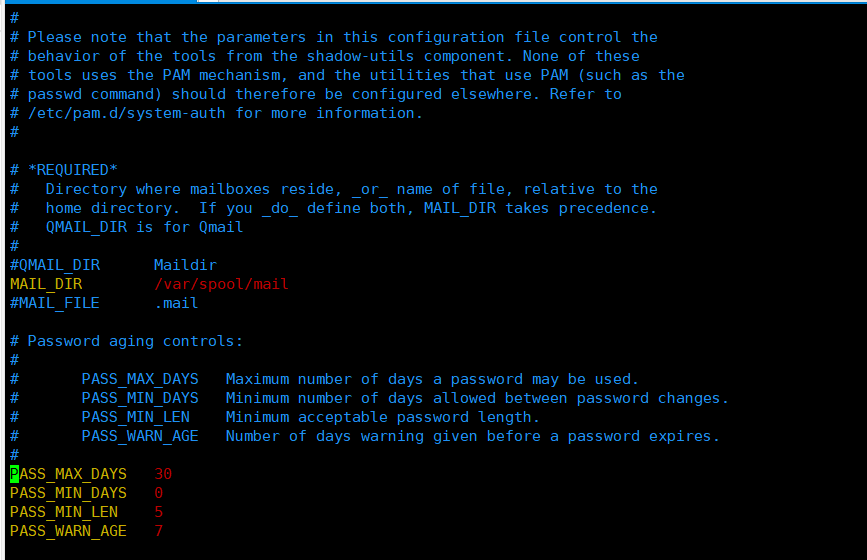Image resolution: width=867 pixels, height=560 pixels.
Task: Click the green cursor block before PASS_MAX_DAYS
Action: pos(14,474)
